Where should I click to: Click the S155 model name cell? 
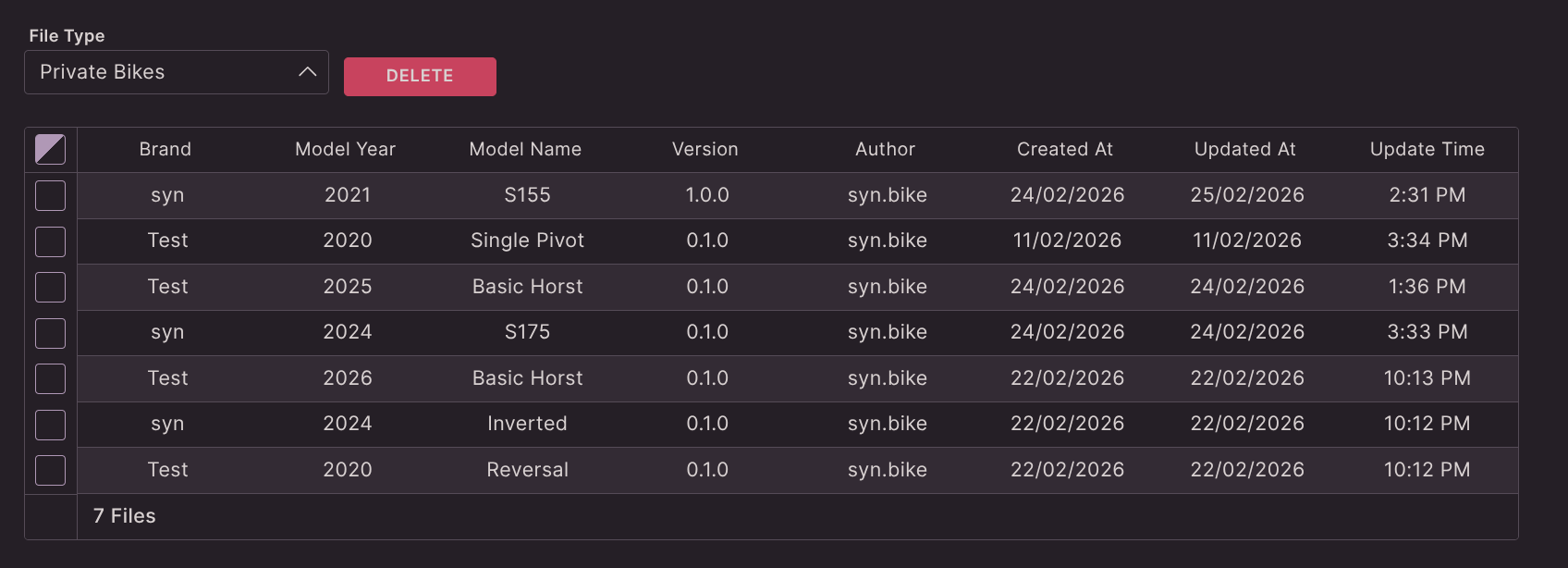tap(527, 195)
